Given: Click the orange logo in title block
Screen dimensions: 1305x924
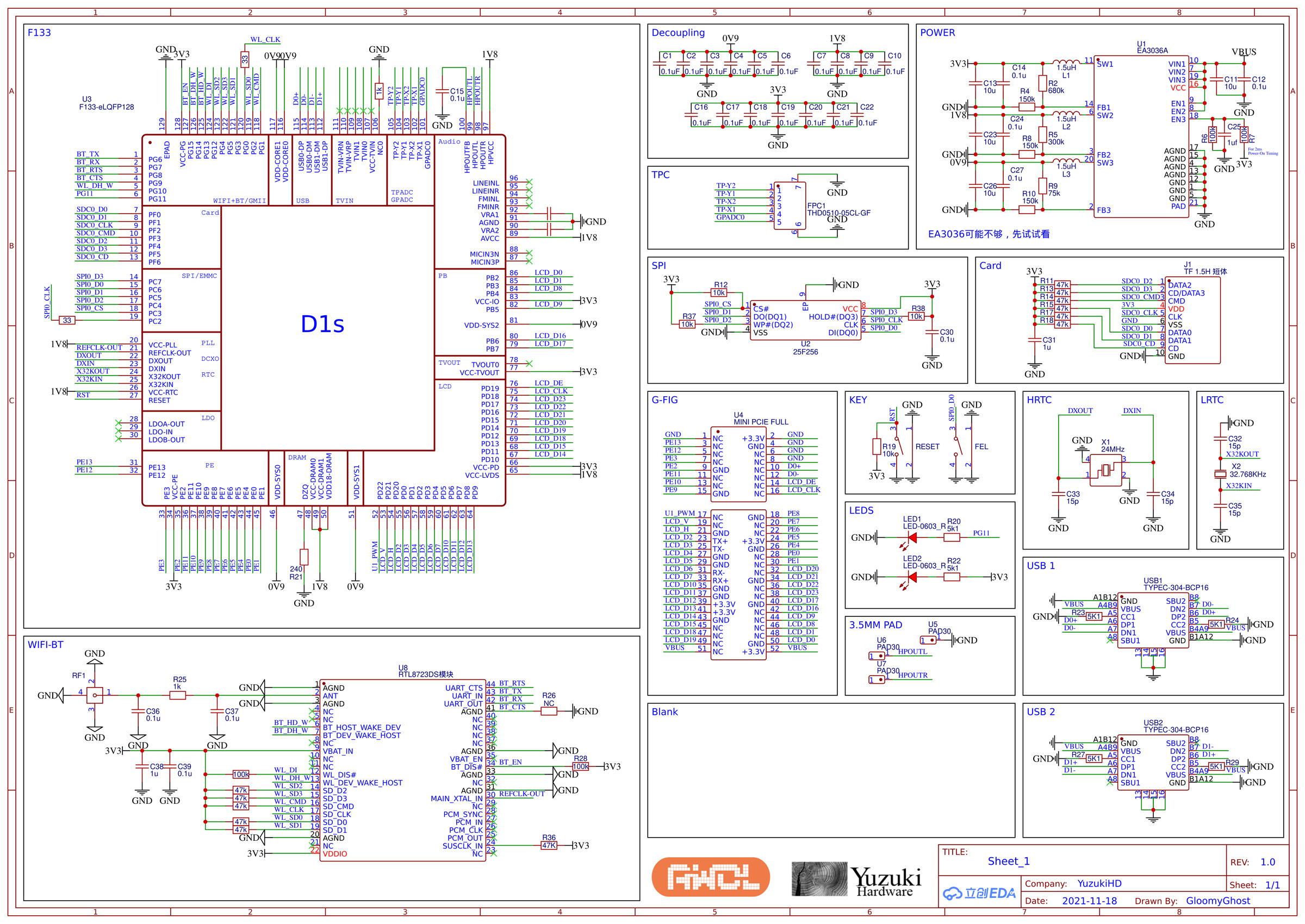Looking at the screenshot, I should [x=710, y=877].
